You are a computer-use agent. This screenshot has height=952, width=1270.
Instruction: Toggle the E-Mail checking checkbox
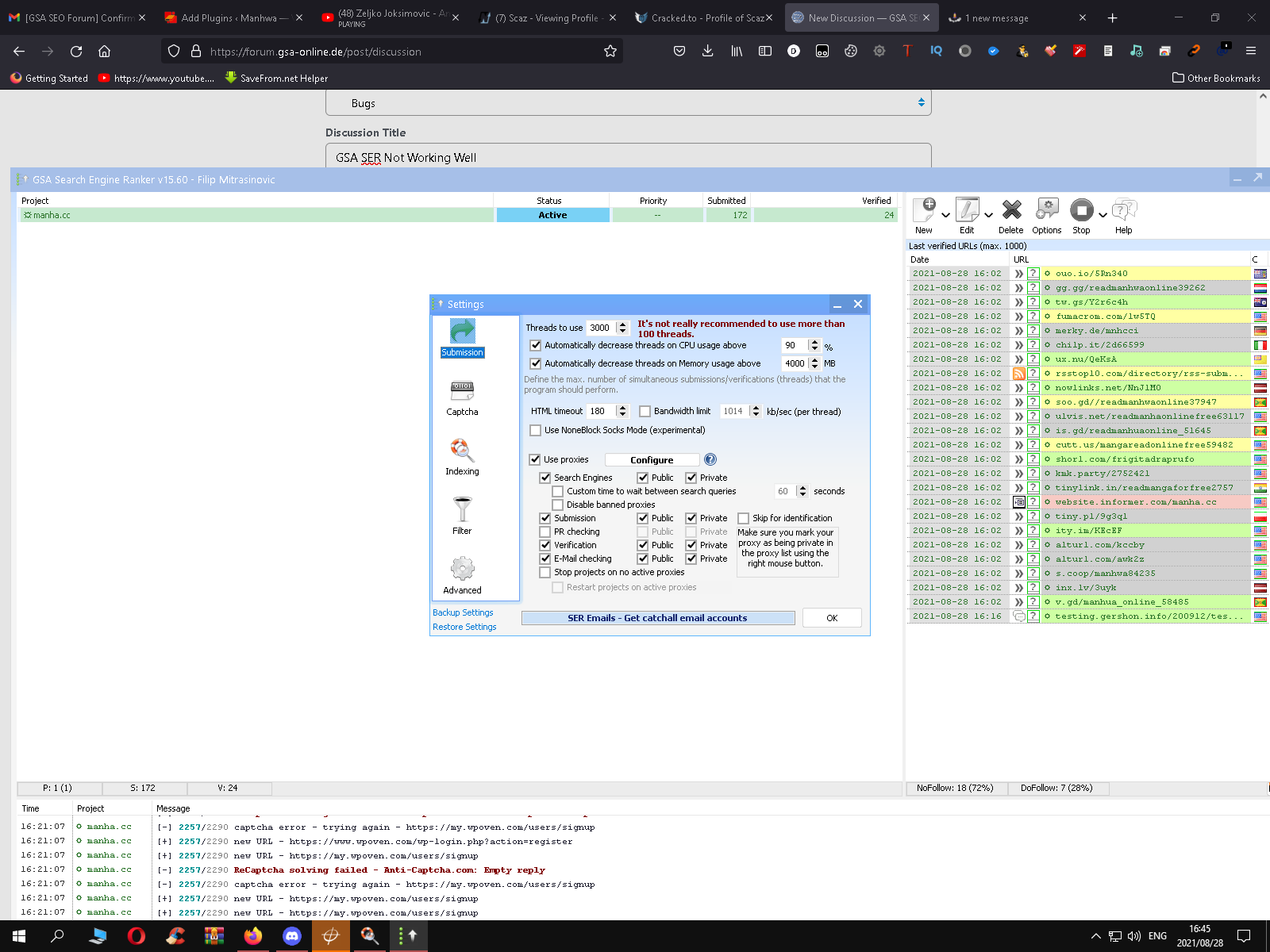click(545, 559)
